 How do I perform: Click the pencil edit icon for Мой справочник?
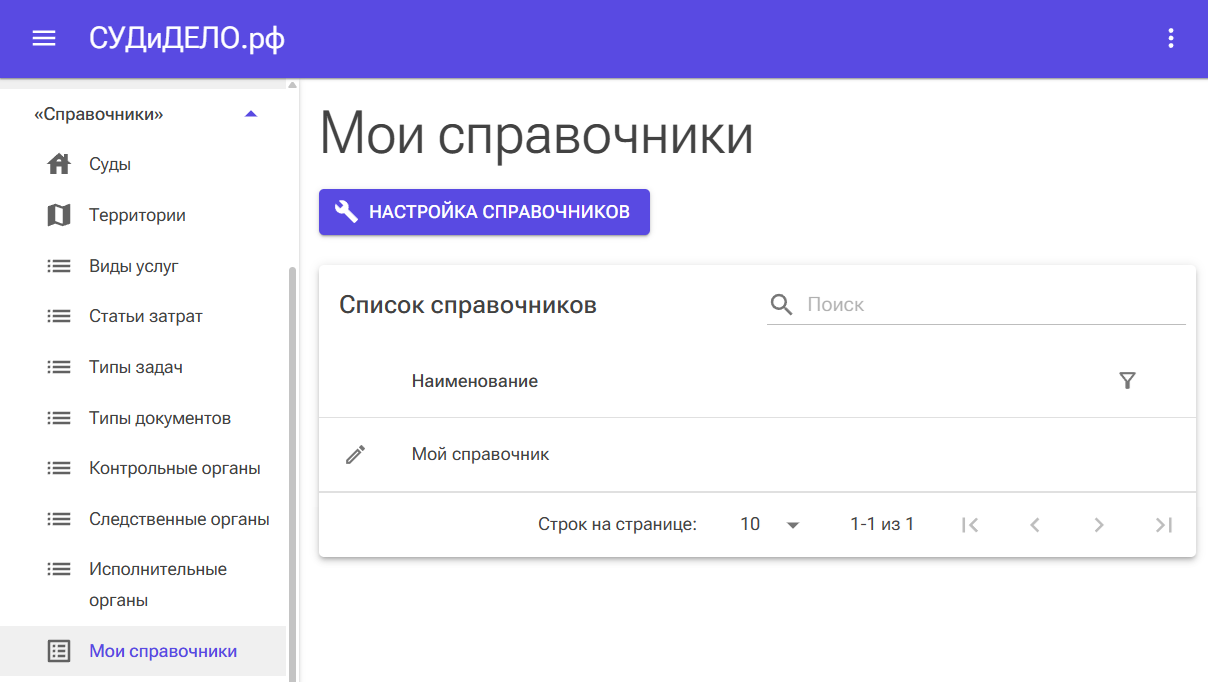coord(355,454)
